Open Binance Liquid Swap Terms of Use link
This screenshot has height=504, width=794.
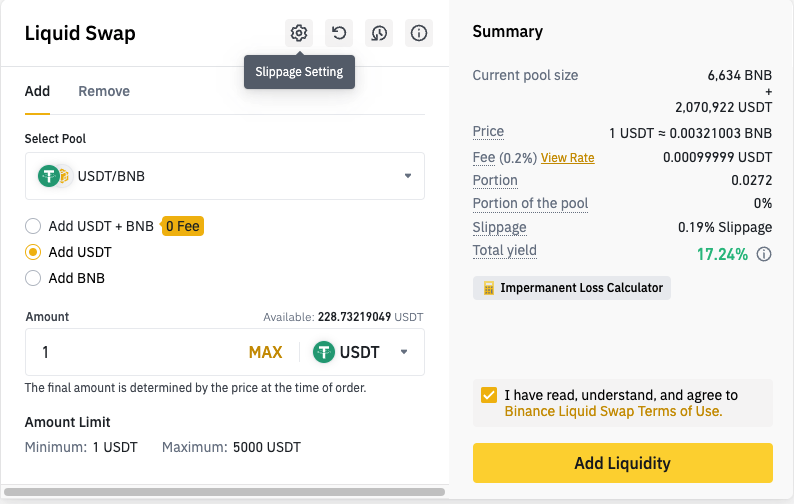coord(613,411)
